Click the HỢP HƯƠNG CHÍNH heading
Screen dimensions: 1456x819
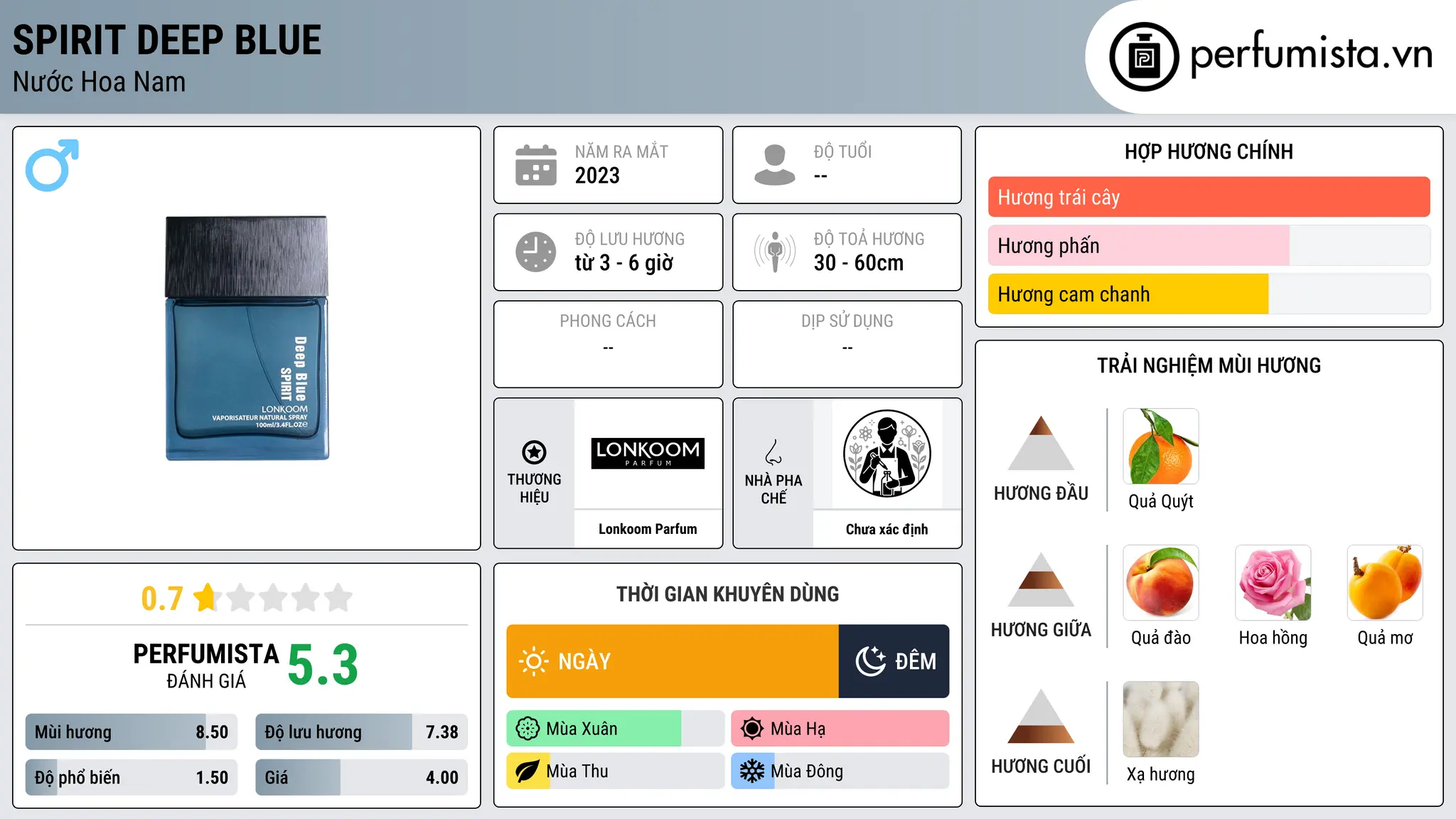pos(1209,151)
